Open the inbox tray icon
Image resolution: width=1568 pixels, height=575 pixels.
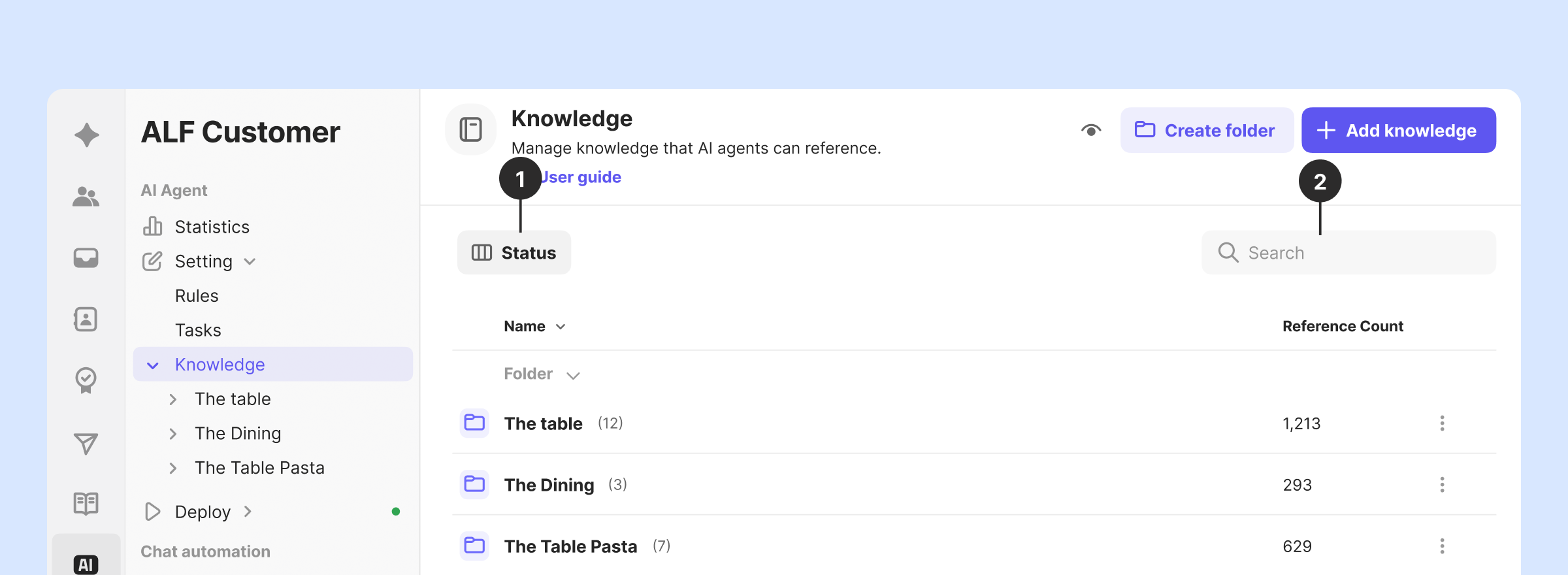pyautogui.click(x=86, y=257)
